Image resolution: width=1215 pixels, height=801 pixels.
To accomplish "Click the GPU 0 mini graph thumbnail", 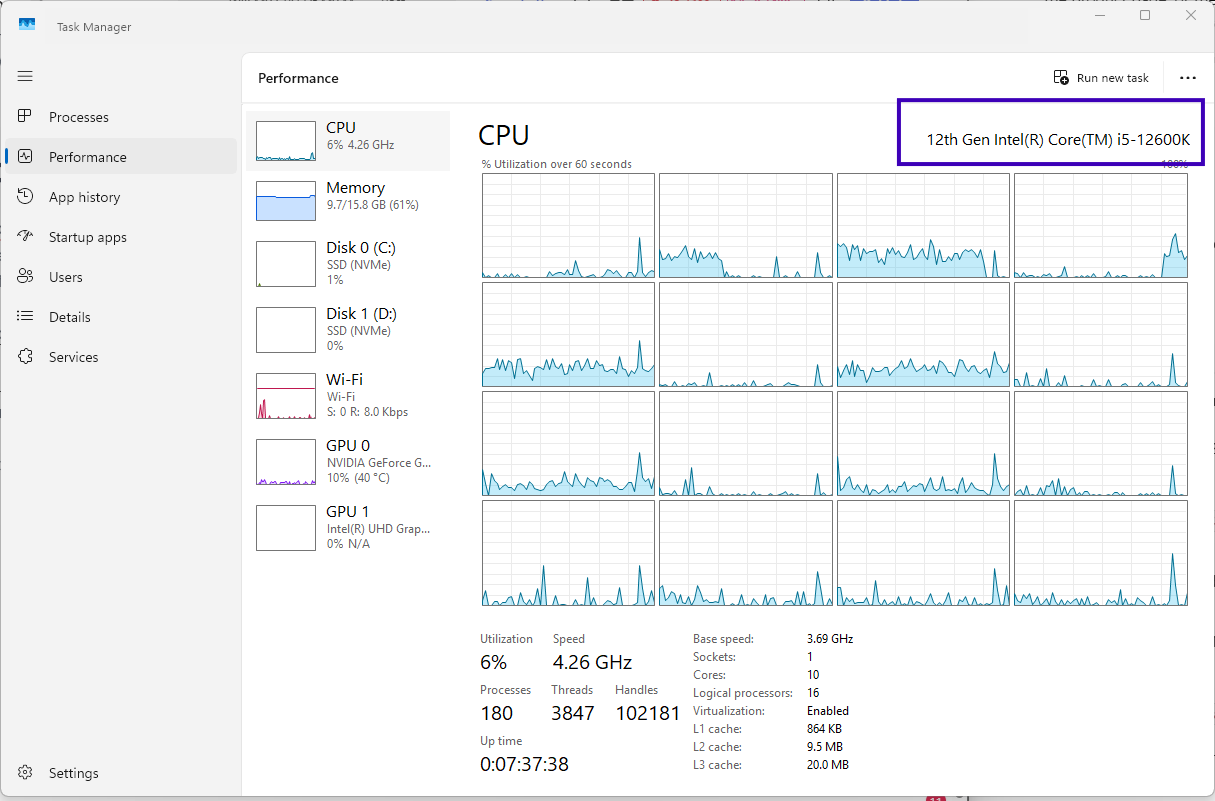I will pos(286,462).
